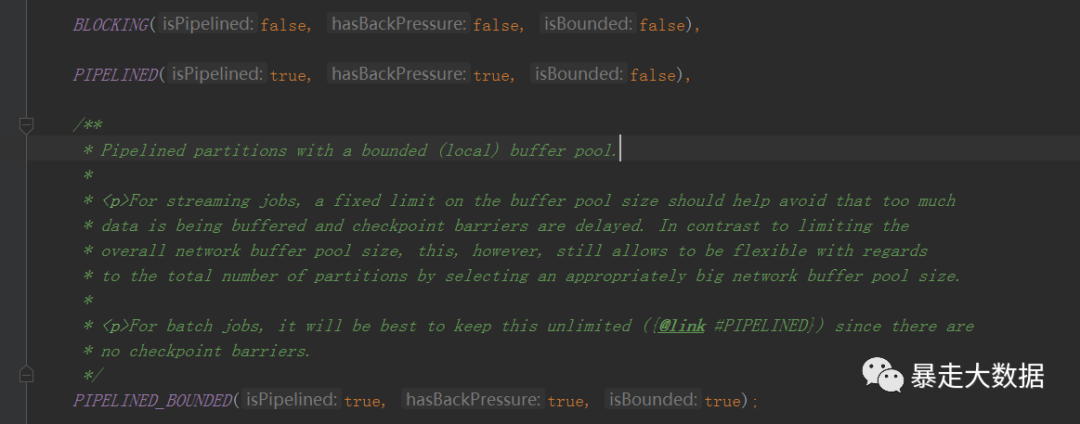Click the WeChat logo icon in the watermark
The image size is (1080, 424).
coord(883,376)
